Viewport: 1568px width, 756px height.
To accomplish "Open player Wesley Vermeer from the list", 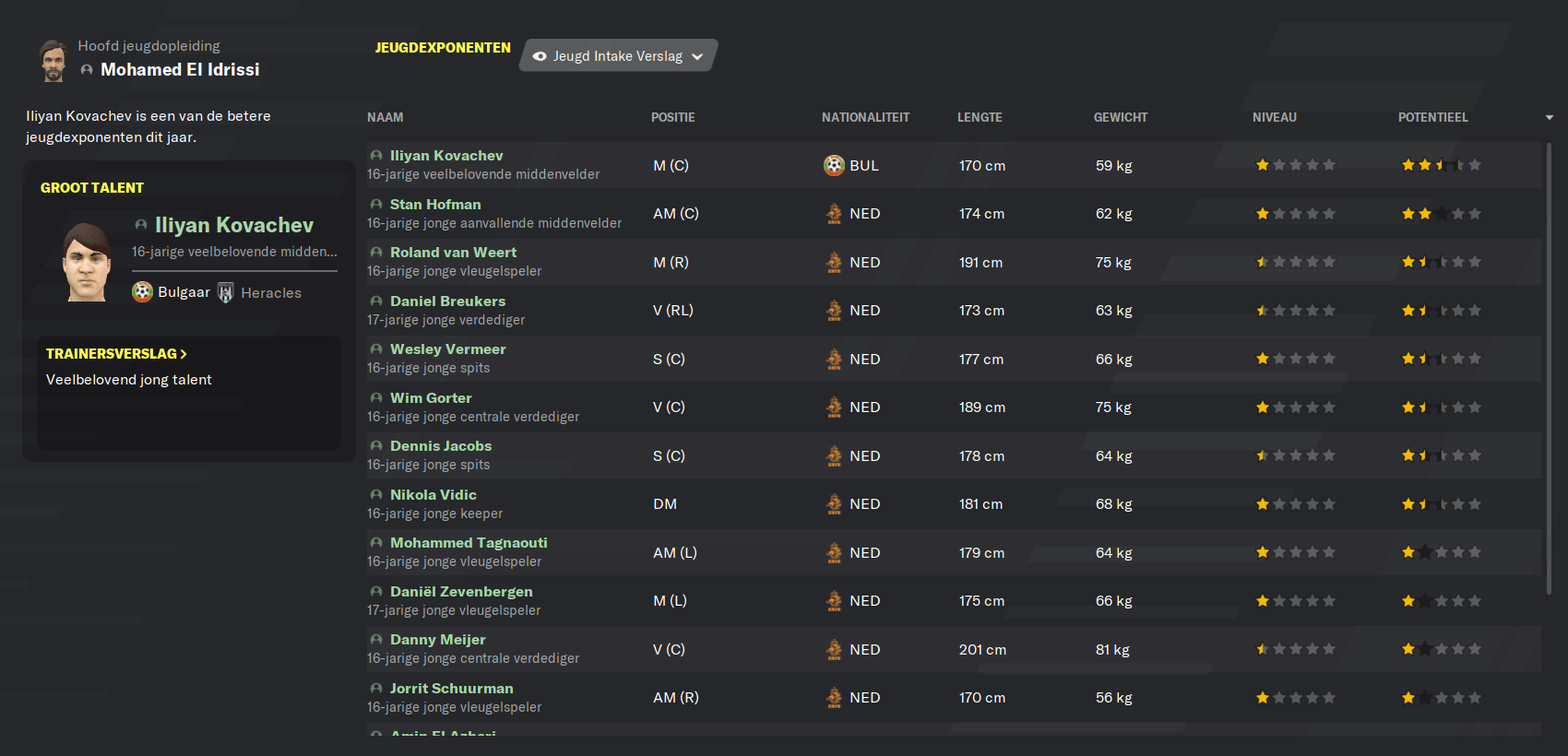I will [x=447, y=349].
